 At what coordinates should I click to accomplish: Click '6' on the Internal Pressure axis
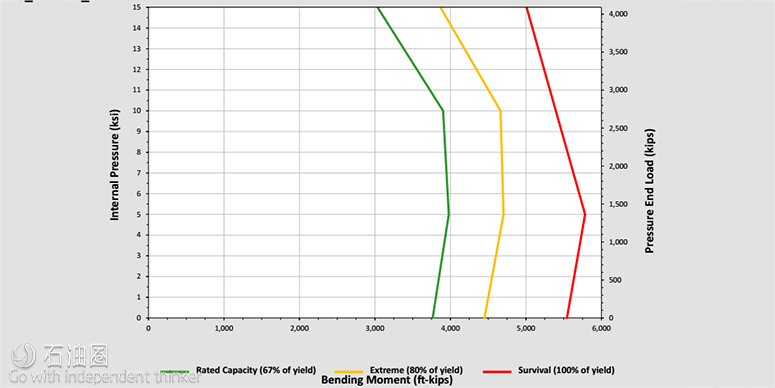(x=139, y=194)
